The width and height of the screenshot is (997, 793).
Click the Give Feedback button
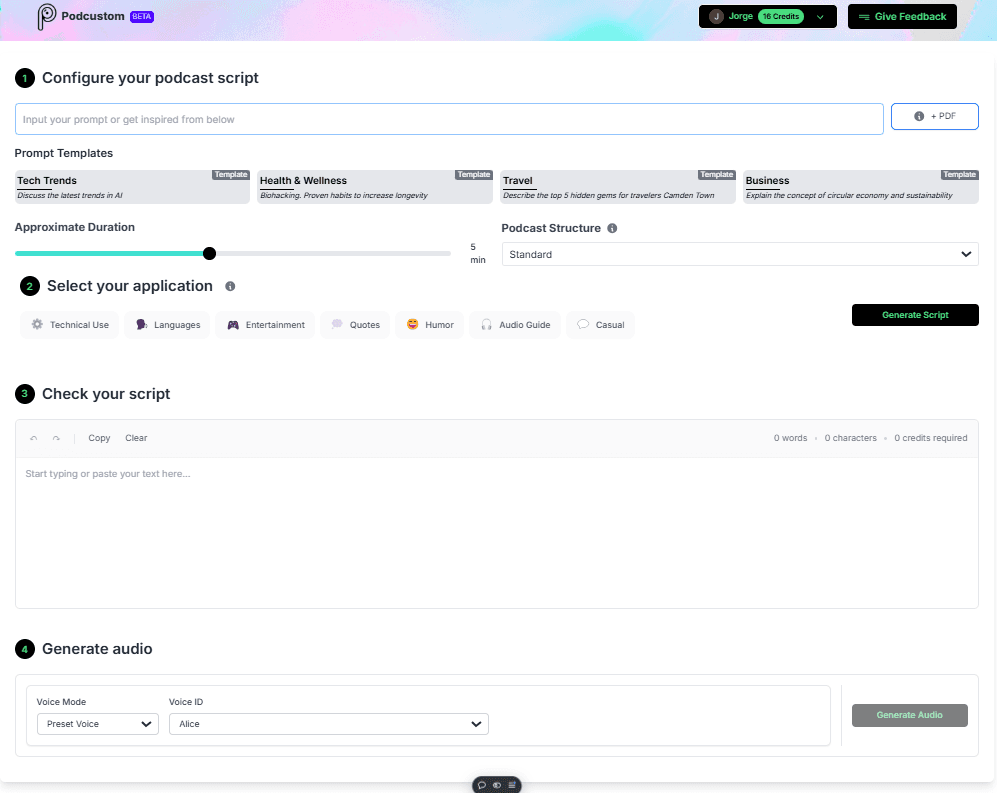[901, 16]
